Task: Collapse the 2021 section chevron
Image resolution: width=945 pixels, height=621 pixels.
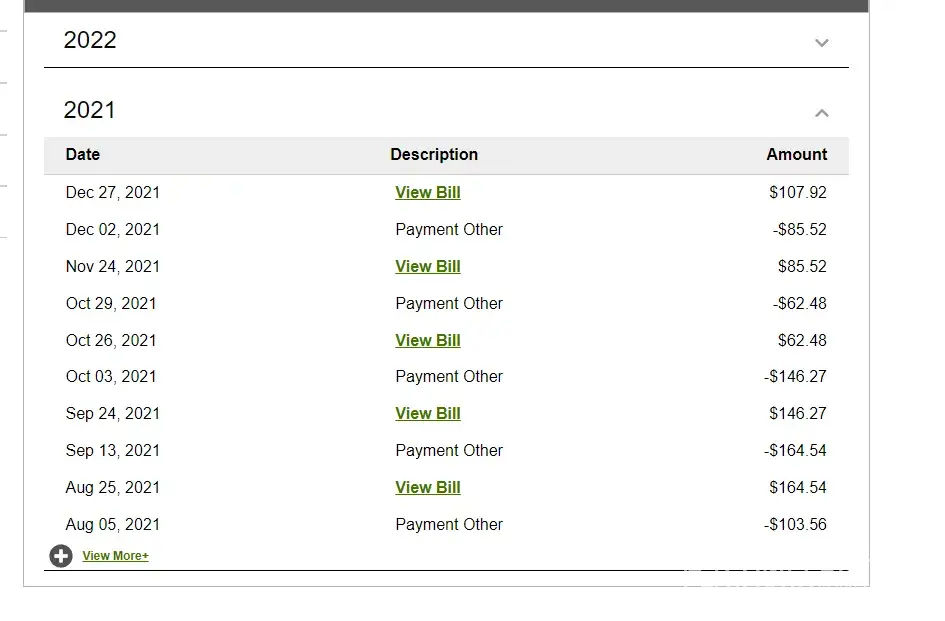Action: pos(822,113)
